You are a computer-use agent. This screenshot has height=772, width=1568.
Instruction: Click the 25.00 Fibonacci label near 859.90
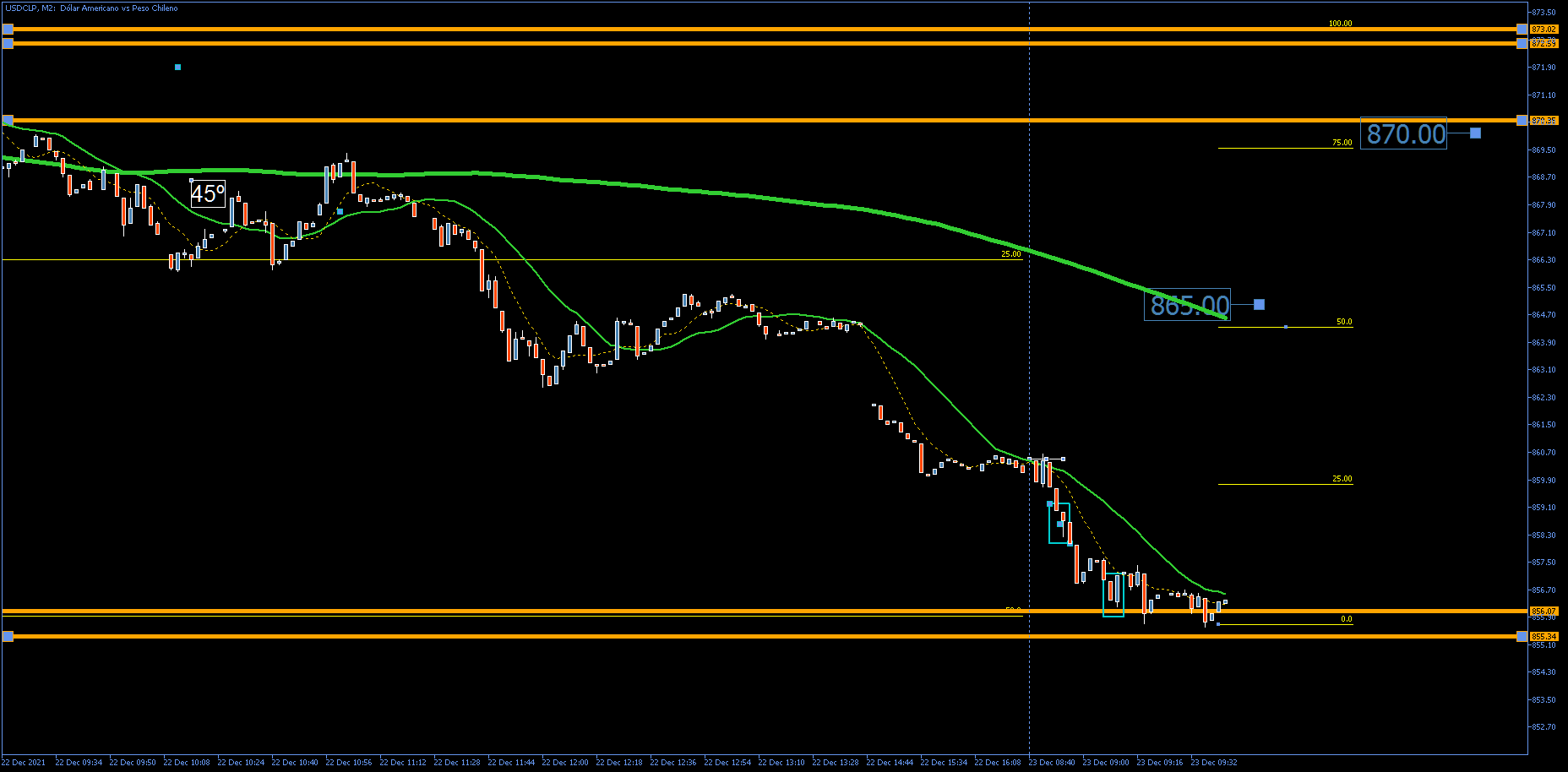1342,479
